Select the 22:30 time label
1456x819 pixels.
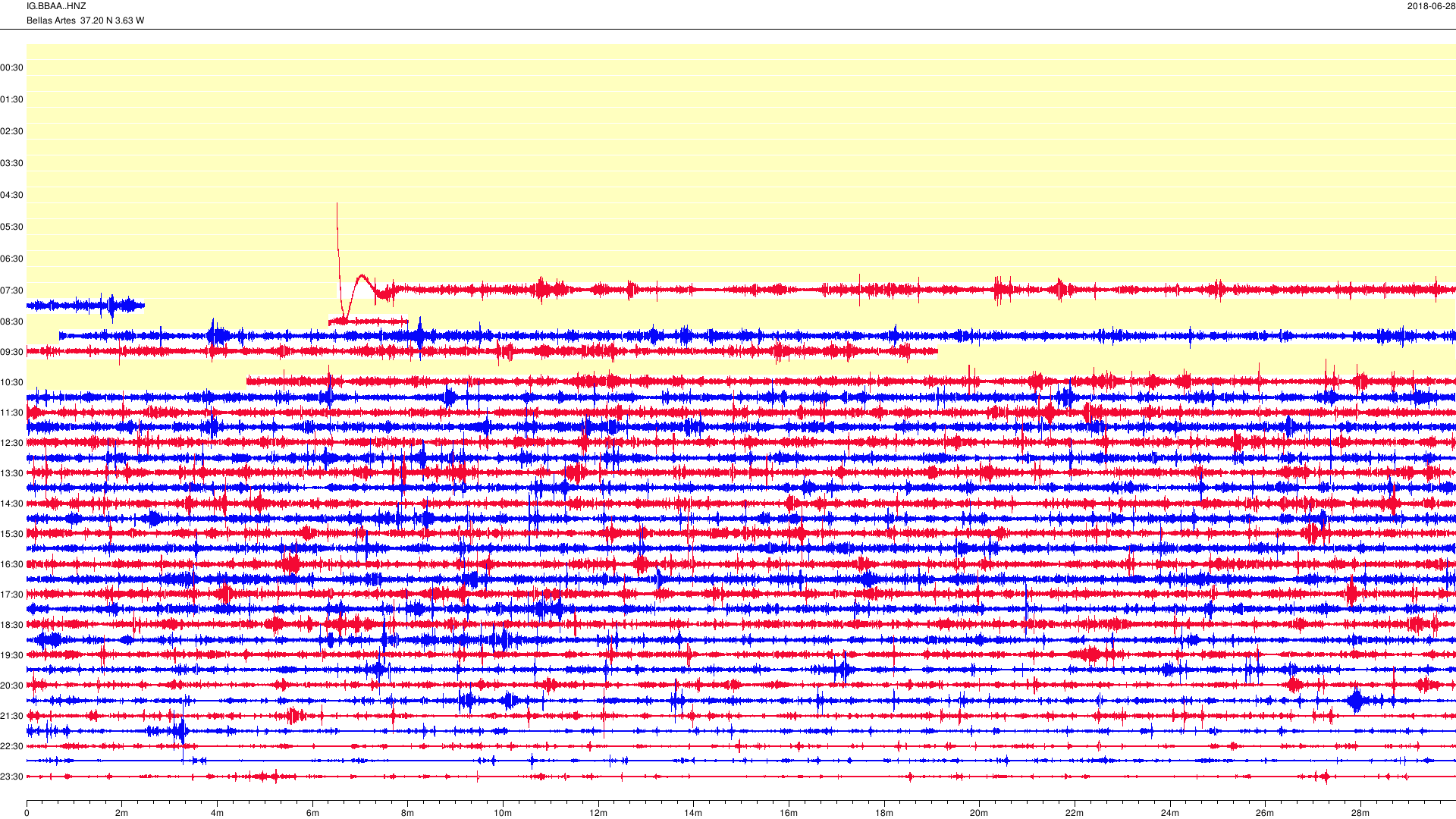point(11,746)
